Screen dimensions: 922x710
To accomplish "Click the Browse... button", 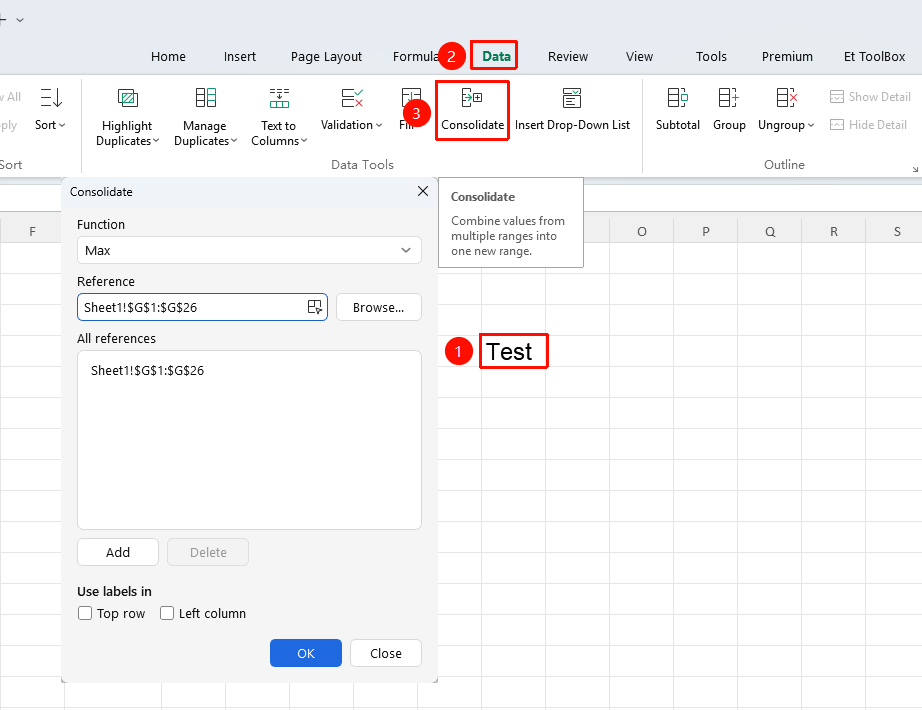I will tap(379, 307).
